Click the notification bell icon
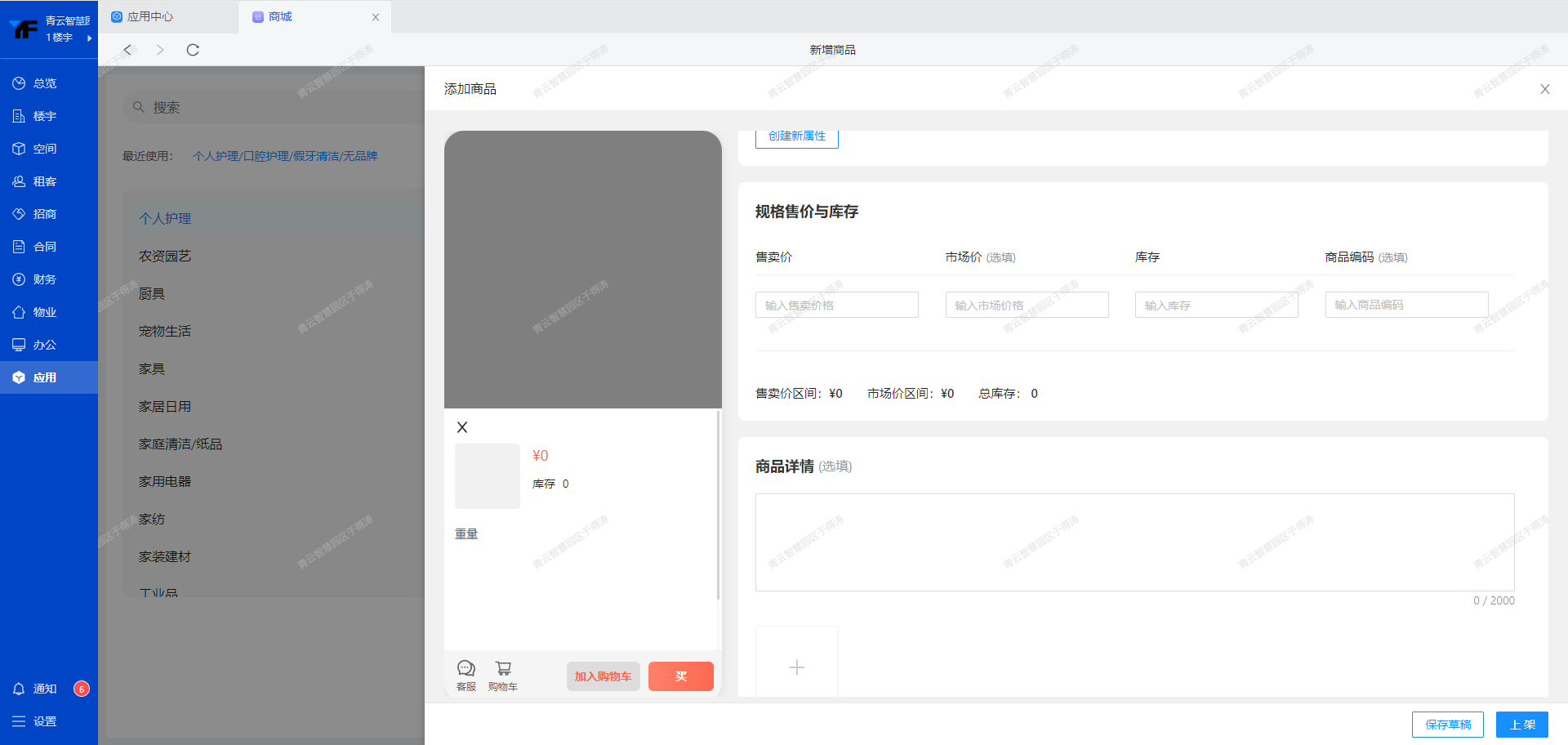 click(19, 689)
